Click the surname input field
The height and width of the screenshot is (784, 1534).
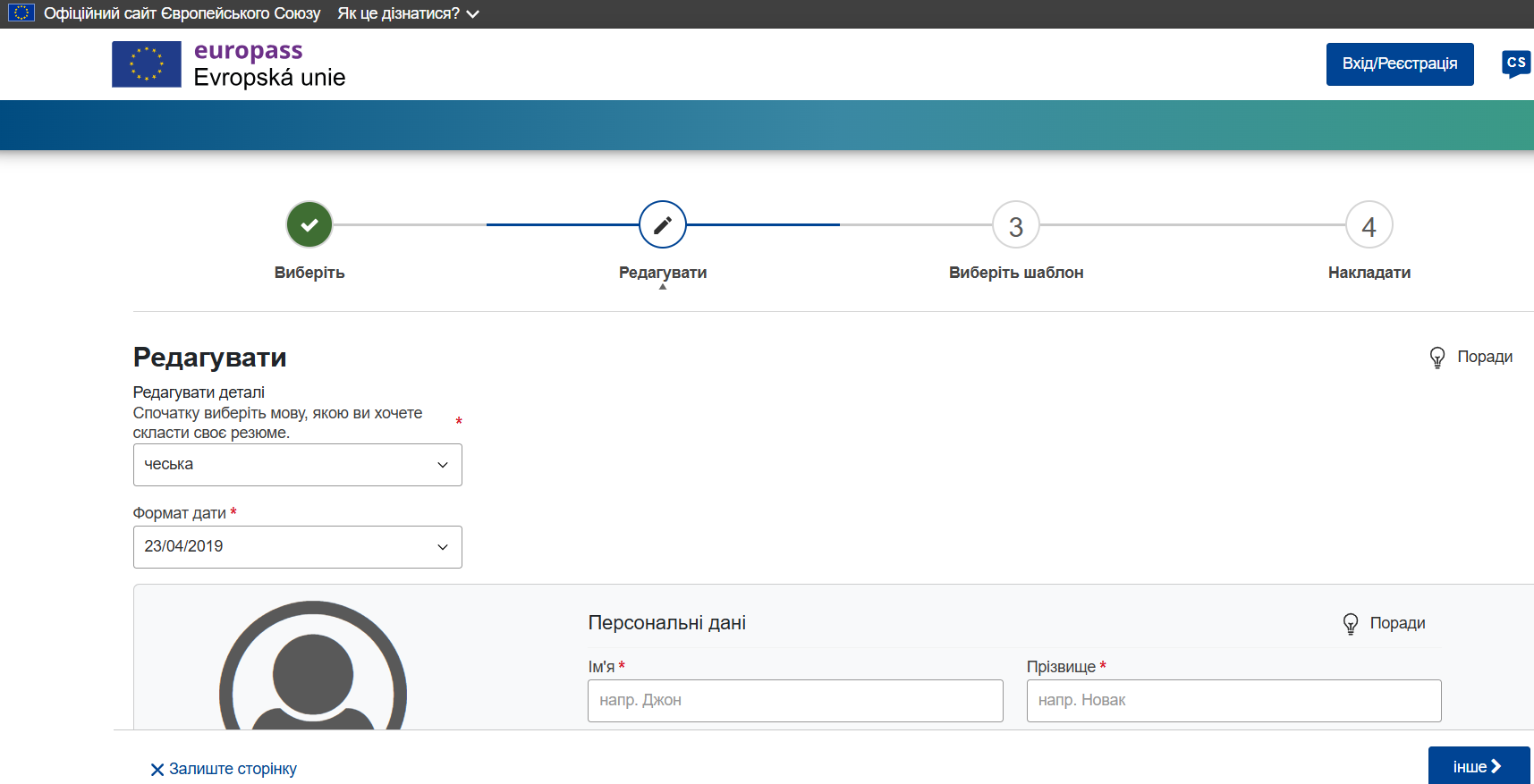(x=1233, y=701)
